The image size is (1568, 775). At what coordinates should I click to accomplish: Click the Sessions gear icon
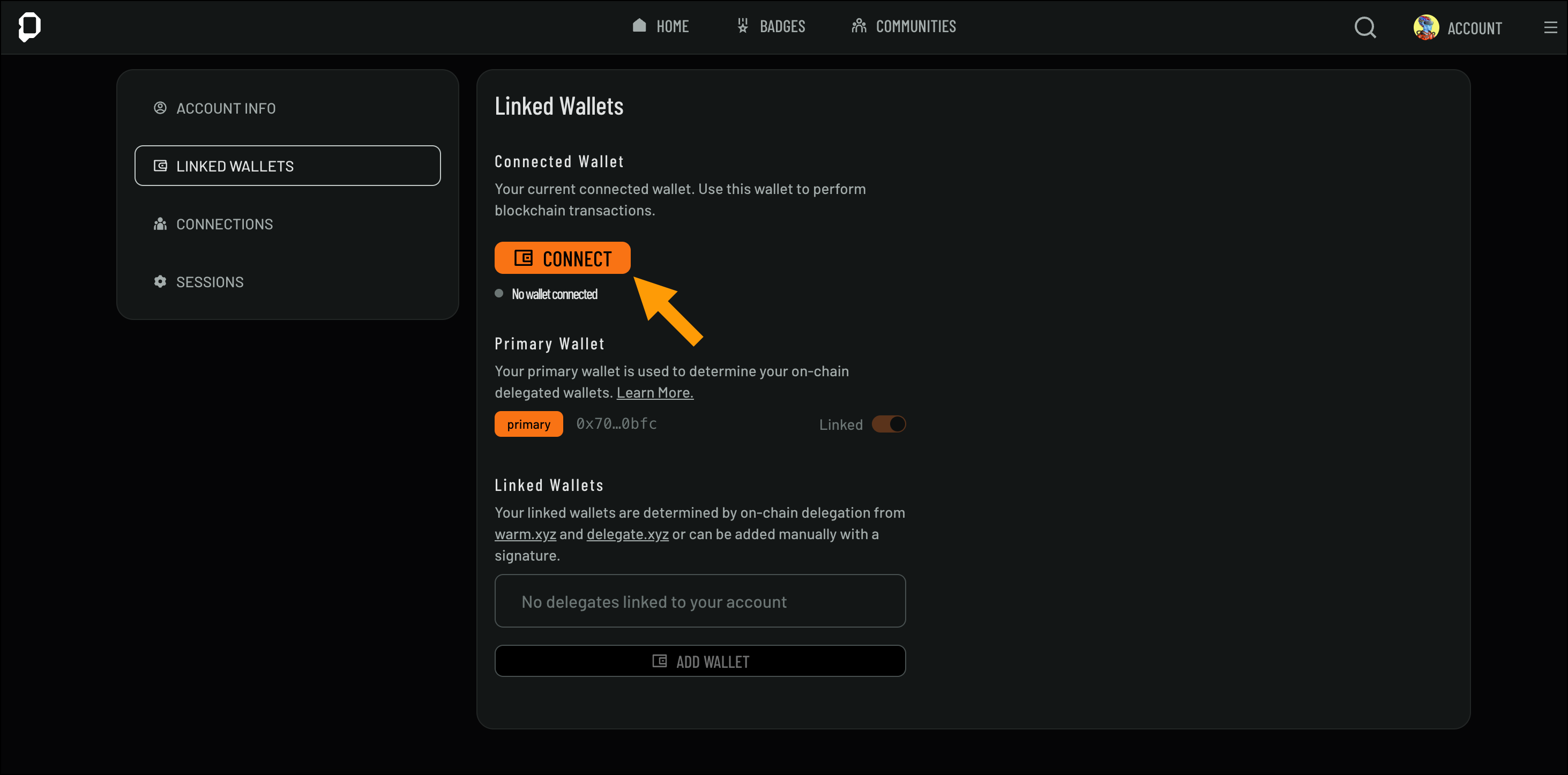(160, 281)
